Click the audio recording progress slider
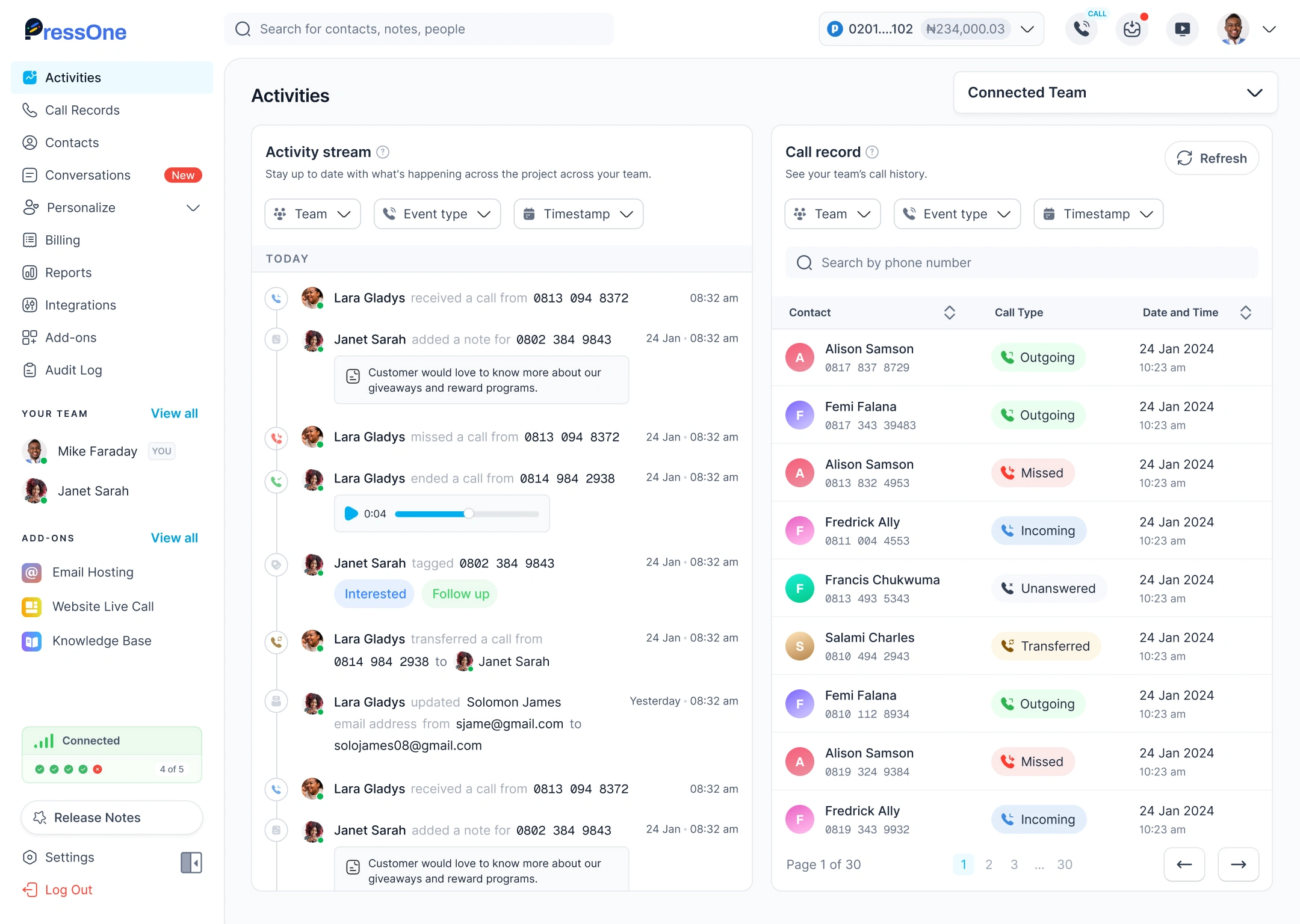Screen dimensions: 1300x924 [467, 514]
